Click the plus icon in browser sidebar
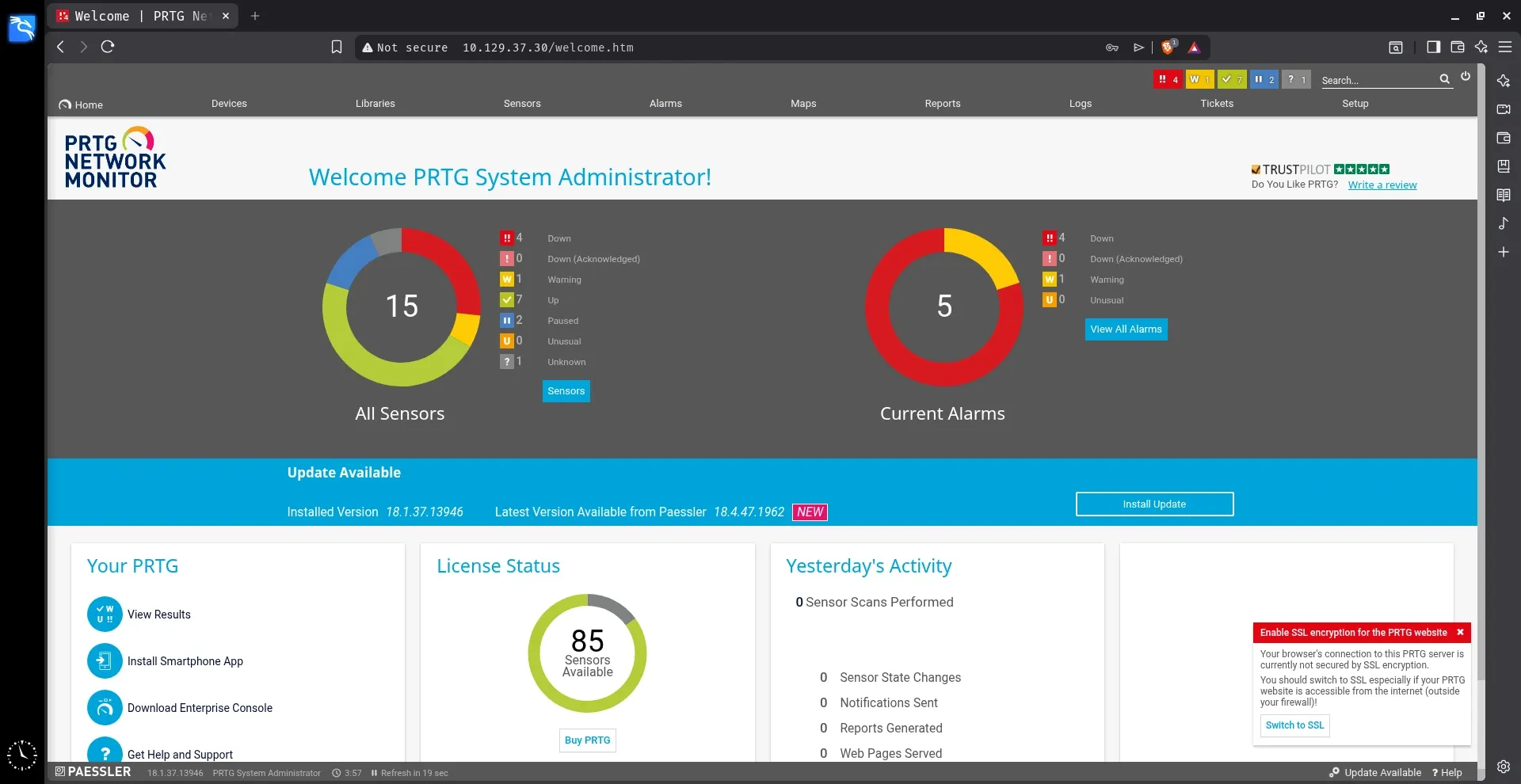Screen dimensions: 1521x784 click(1504, 252)
